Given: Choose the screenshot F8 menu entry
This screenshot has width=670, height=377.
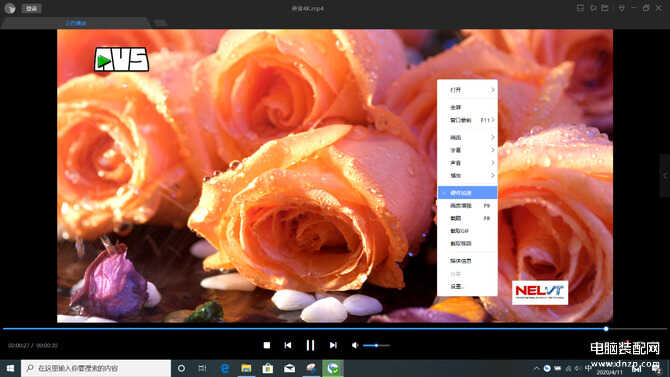Looking at the screenshot, I should tap(467, 218).
